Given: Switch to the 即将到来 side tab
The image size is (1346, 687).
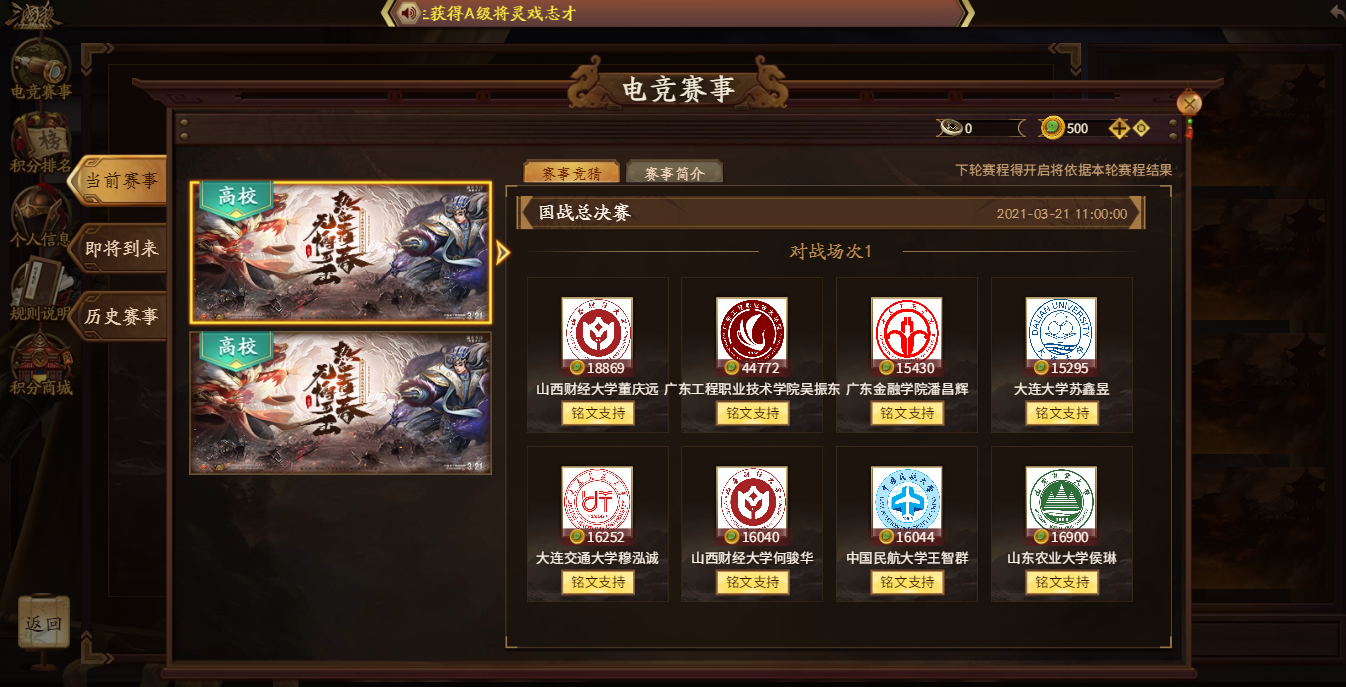Looking at the screenshot, I should coord(121,249).
